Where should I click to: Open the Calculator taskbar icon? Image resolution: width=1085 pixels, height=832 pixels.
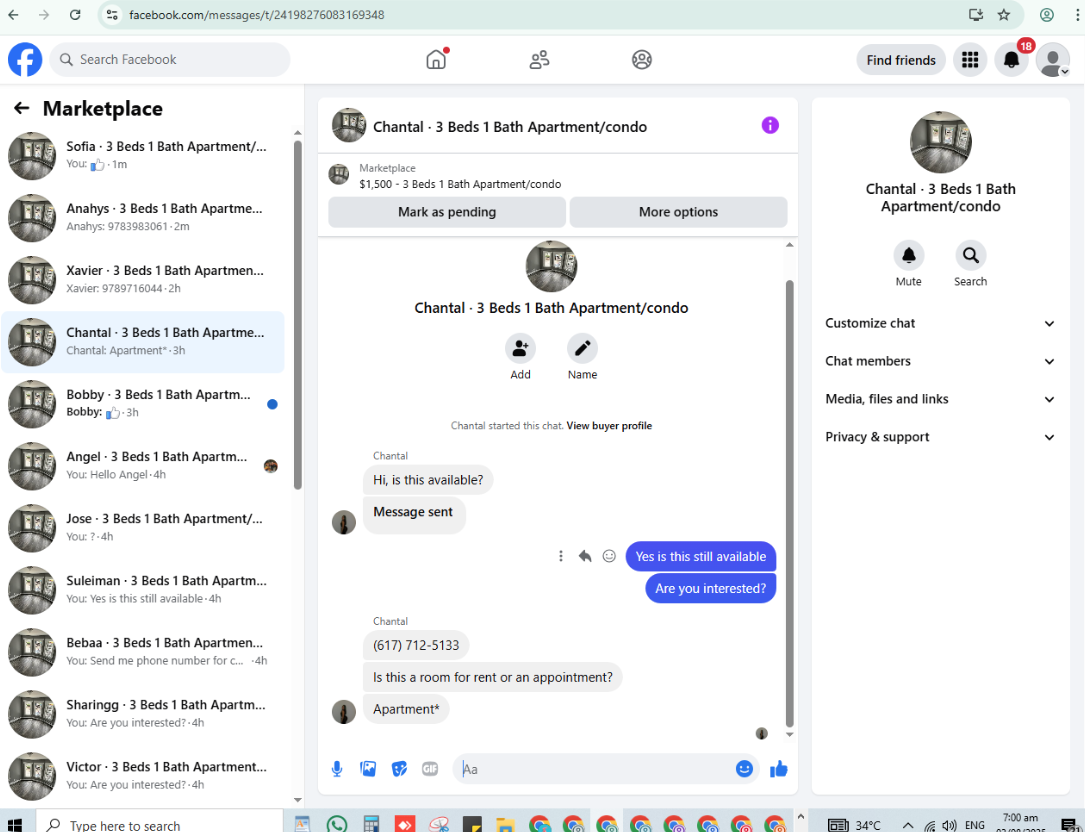click(x=371, y=824)
